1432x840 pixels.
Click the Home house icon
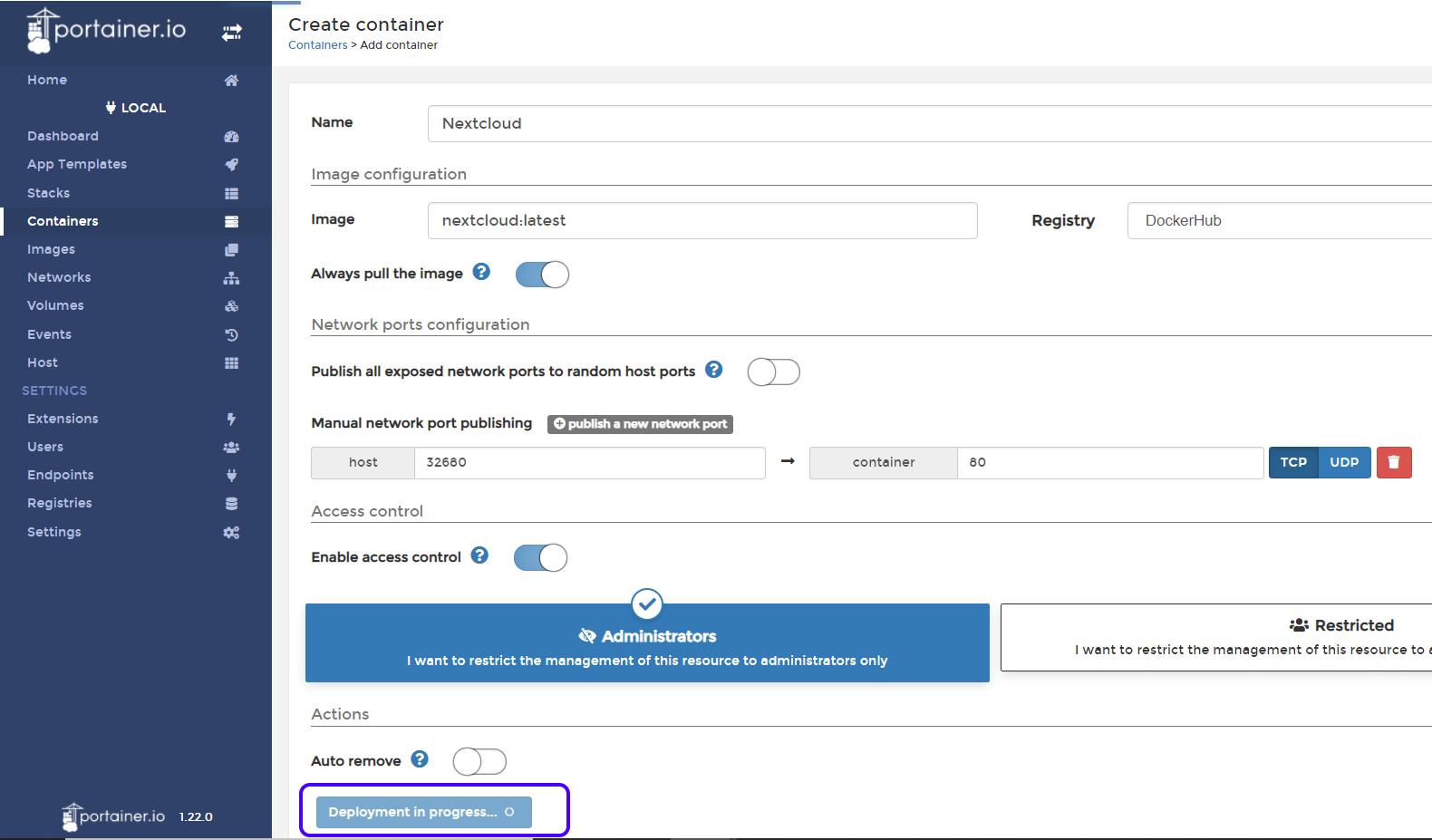coord(231,80)
